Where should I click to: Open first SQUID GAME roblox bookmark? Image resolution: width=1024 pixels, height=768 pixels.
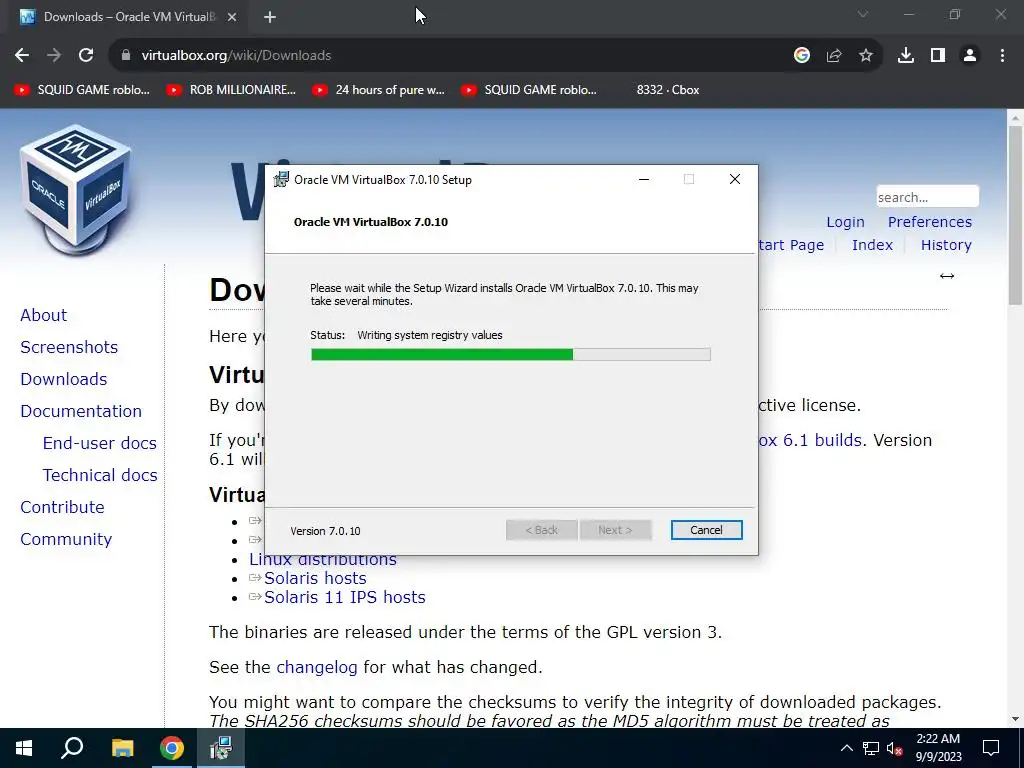82,90
